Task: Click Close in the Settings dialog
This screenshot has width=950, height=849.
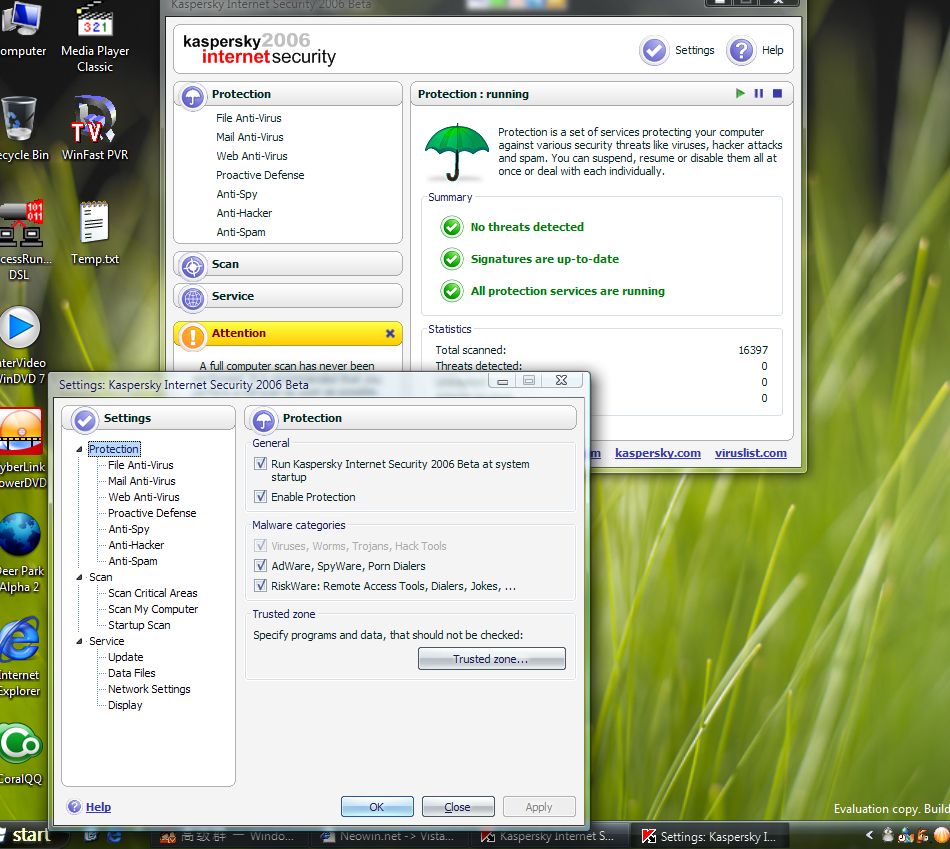Action: pos(458,807)
